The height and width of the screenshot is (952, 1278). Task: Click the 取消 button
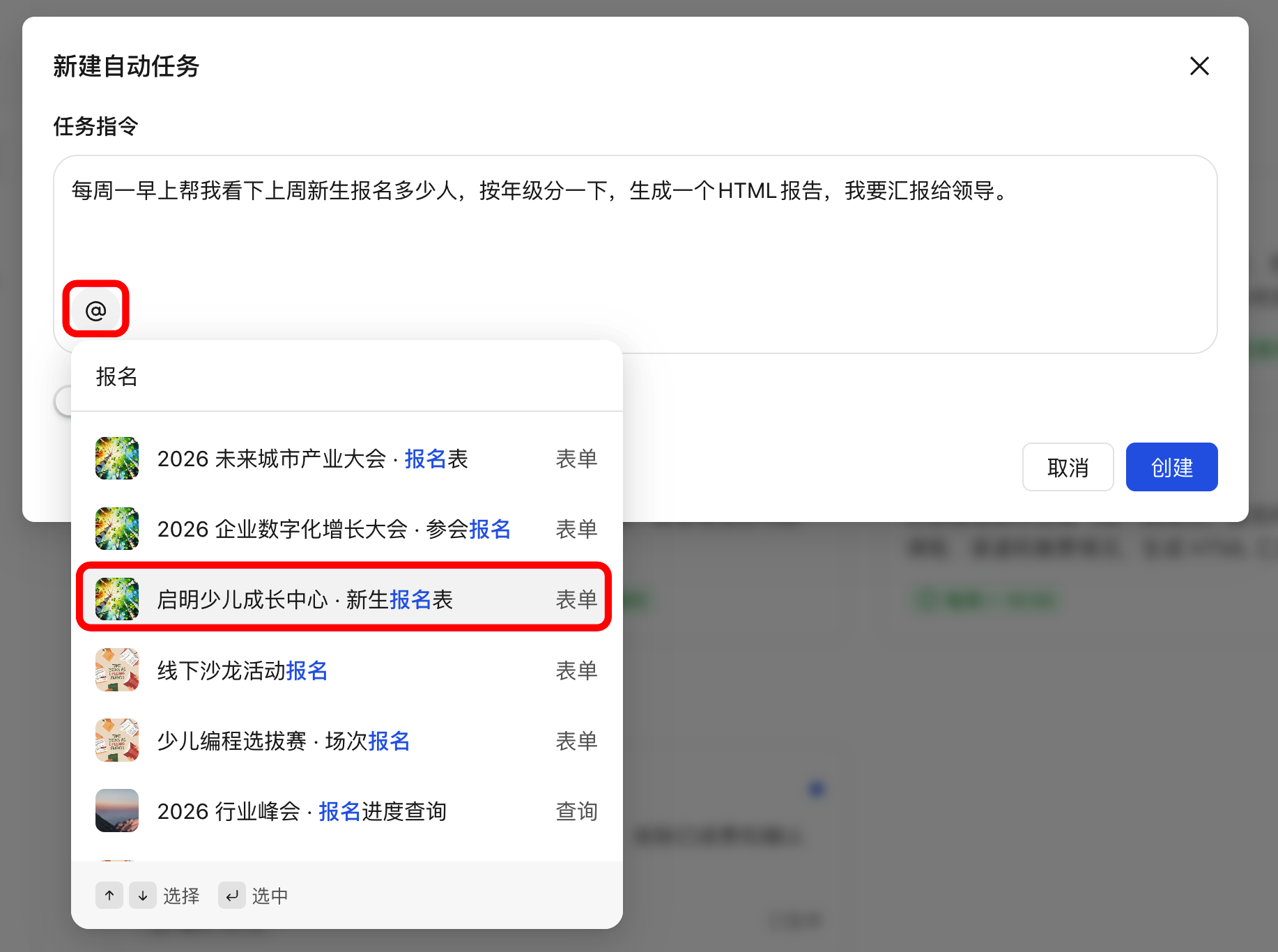point(1068,467)
